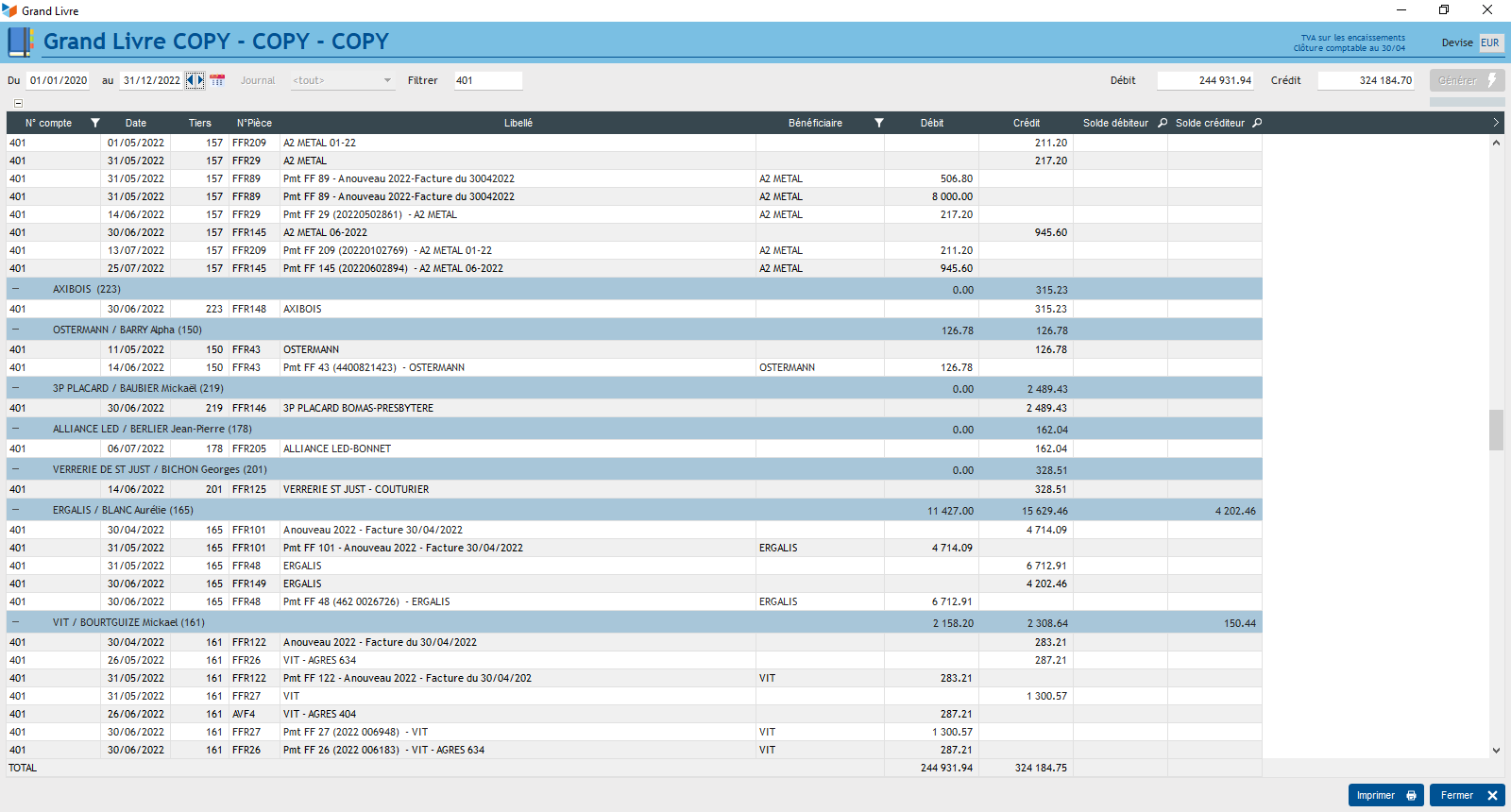The height and width of the screenshot is (812, 1511).
Task: Collapse the AXIBOIS (223) group
Action: (x=15, y=289)
